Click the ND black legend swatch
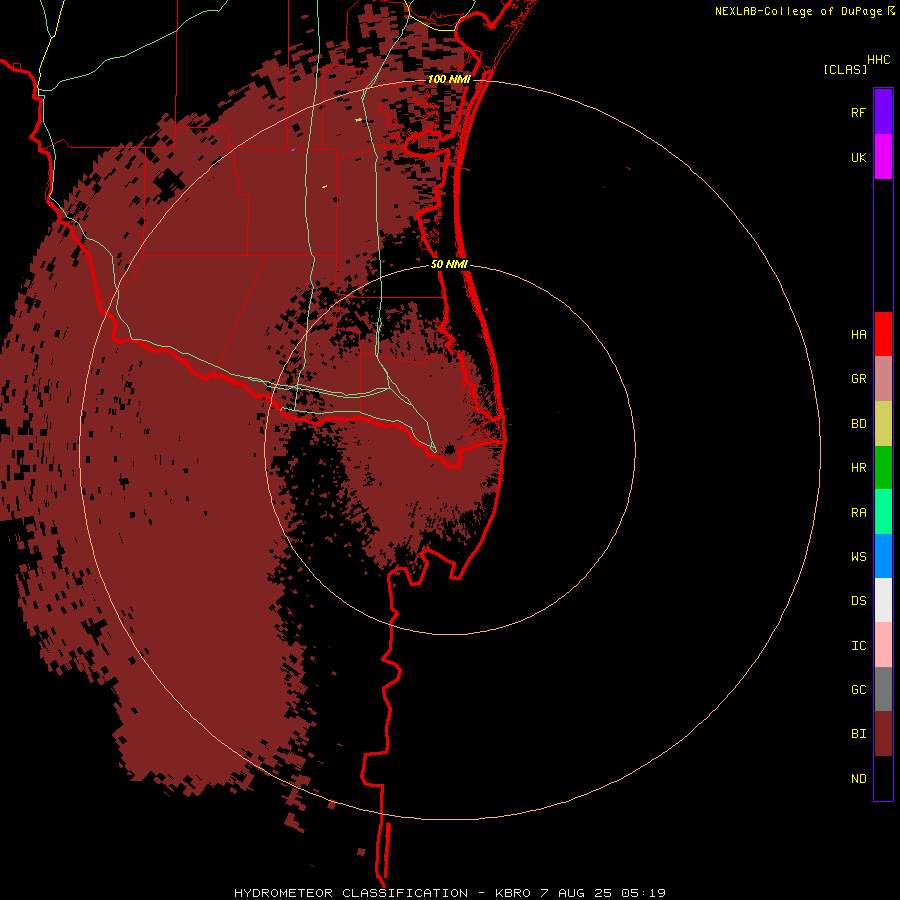 [x=883, y=778]
